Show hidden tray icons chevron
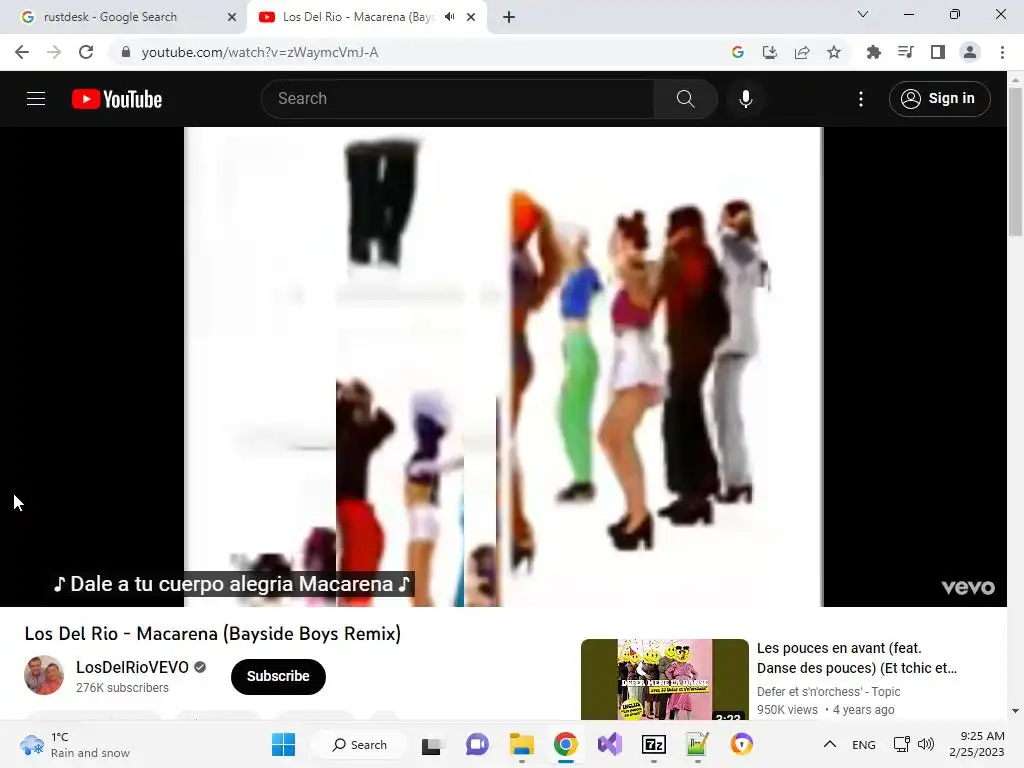The image size is (1024, 768). 829,744
